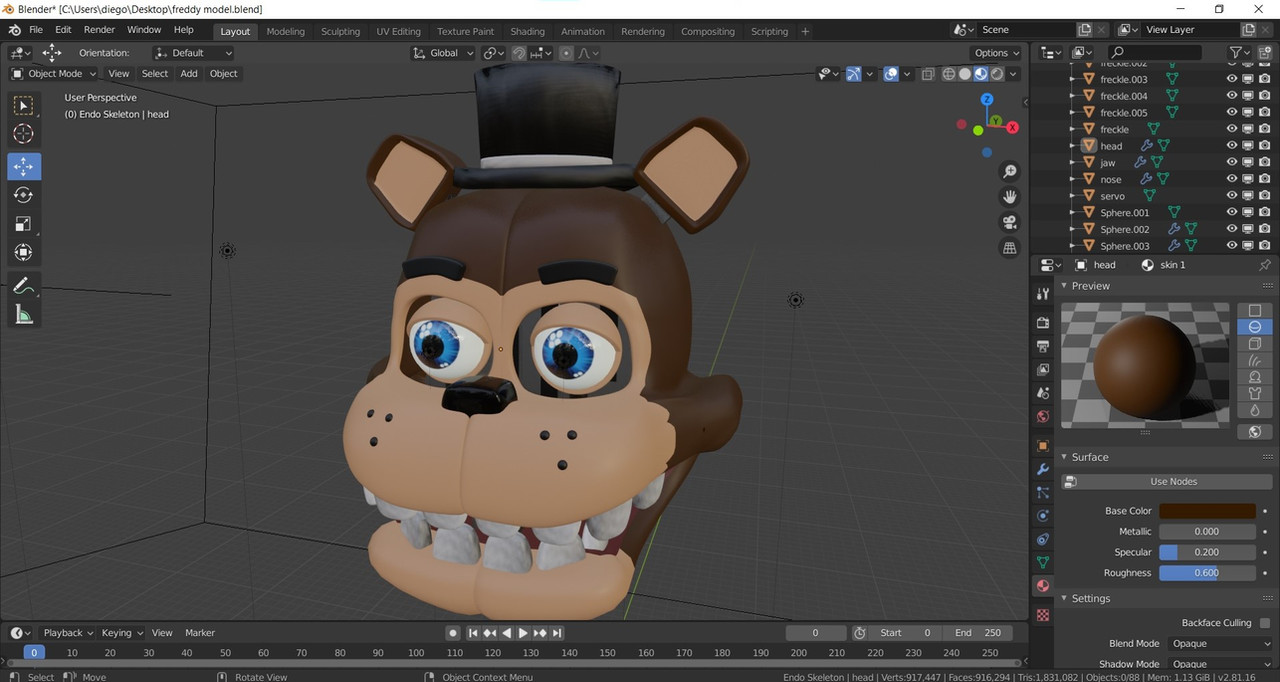Screen dimensions: 1280x682
Task: Switch perspective/orthographic with the grid icon
Action: coord(1010,247)
